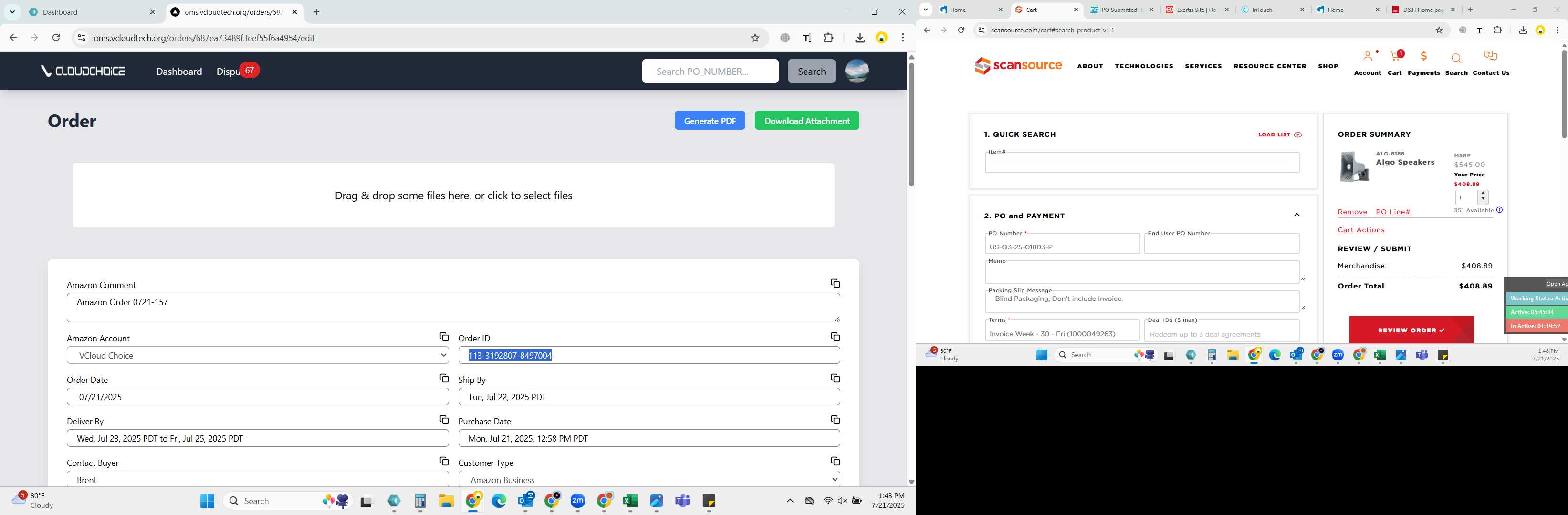The image size is (1568, 515).
Task: Switch to the InTouch browser tab
Action: pos(1272,10)
